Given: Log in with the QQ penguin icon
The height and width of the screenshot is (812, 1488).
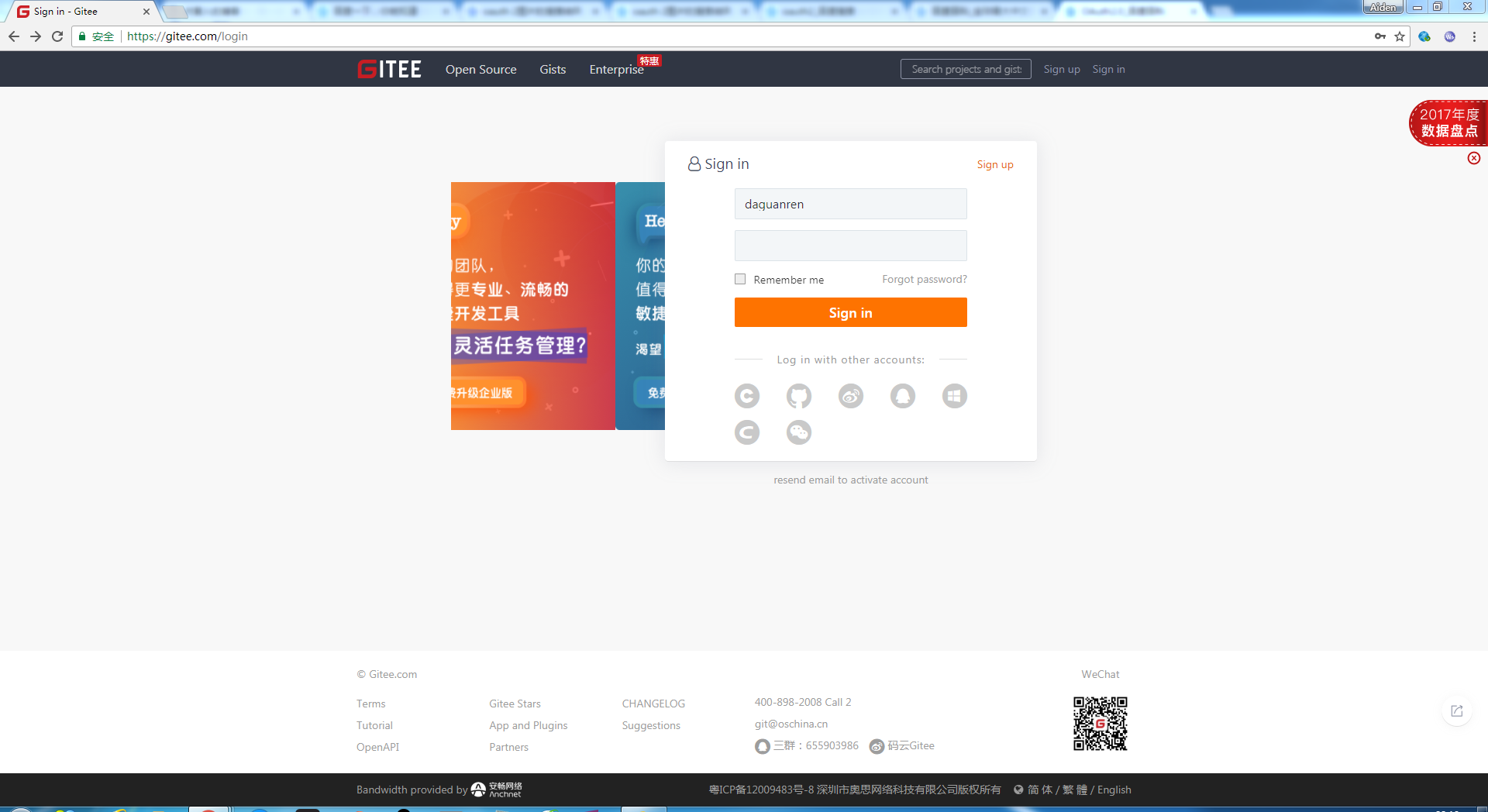Looking at the screenshot, I should [x=903, y=396].
